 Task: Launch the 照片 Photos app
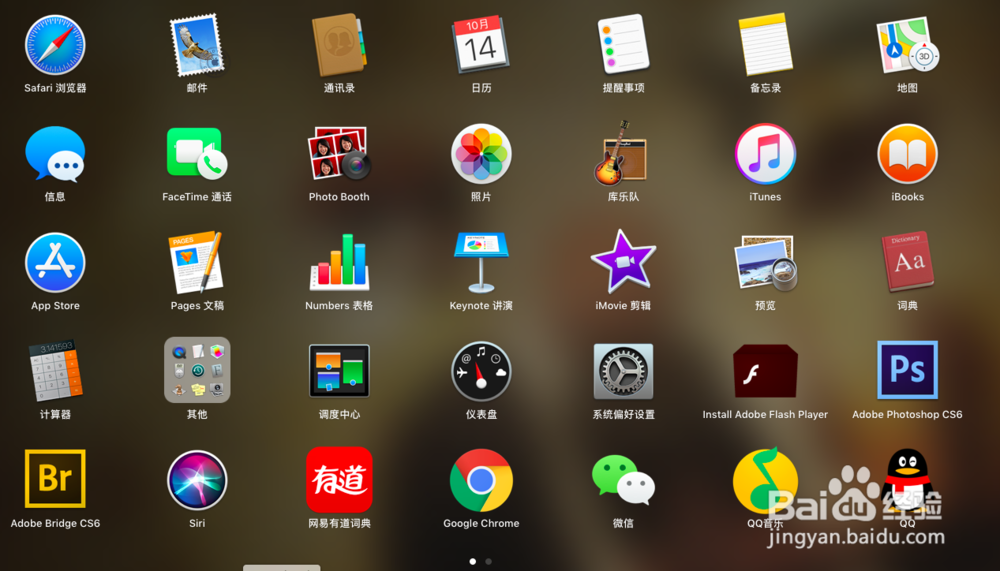pyautogui.click(x=481, y=154)
